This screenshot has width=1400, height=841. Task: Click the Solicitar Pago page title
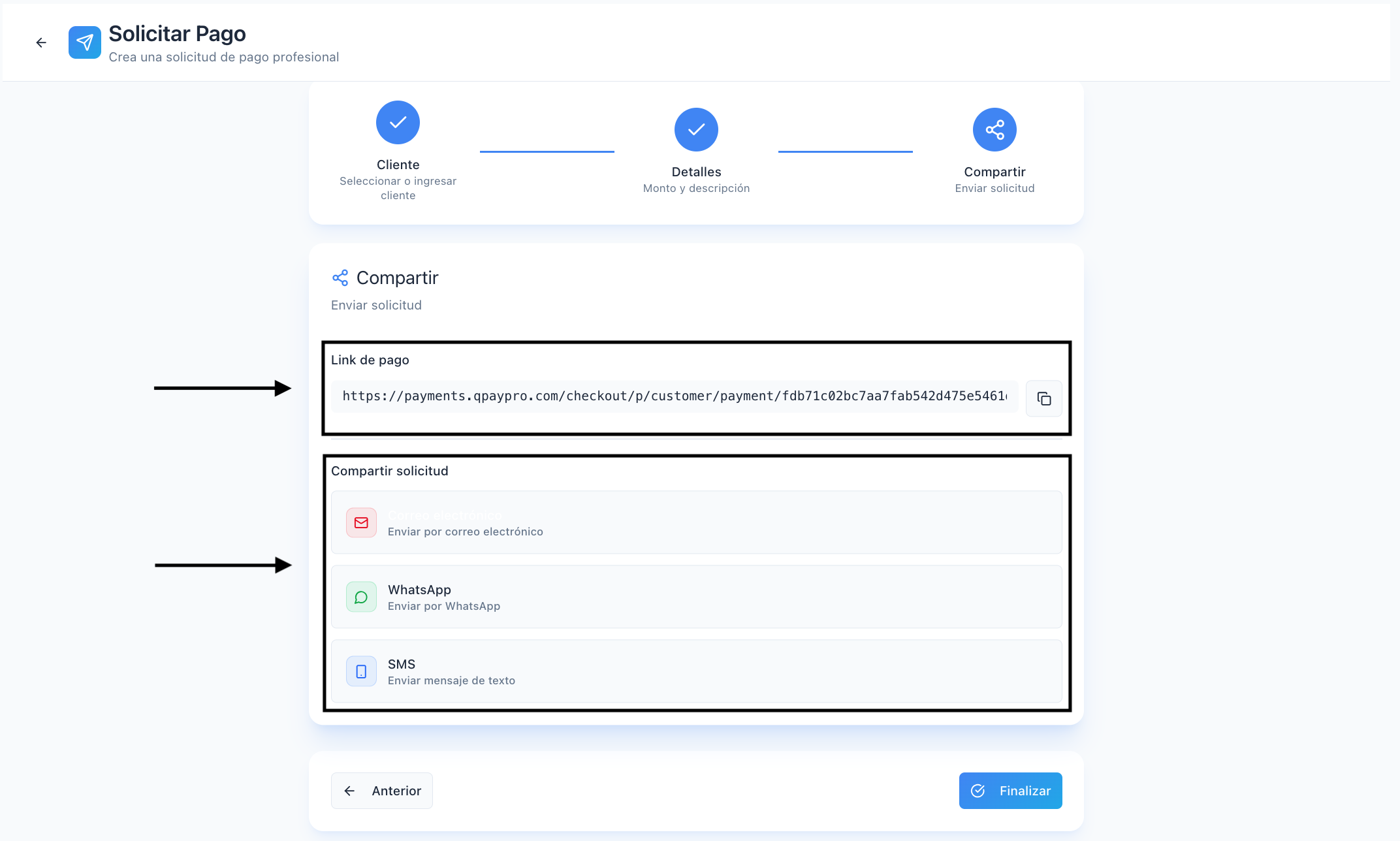click(x=177, y=33)
